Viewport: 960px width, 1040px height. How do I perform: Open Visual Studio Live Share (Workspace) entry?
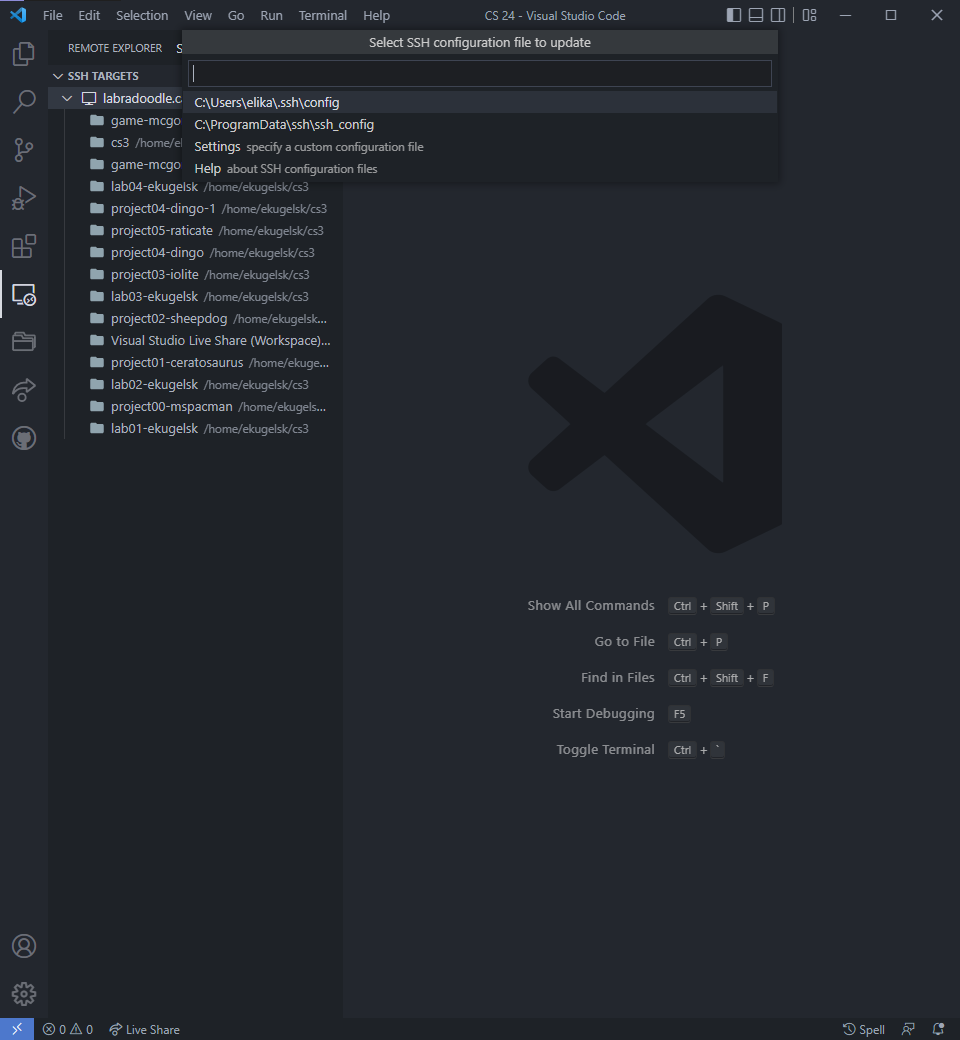point(196,341)
